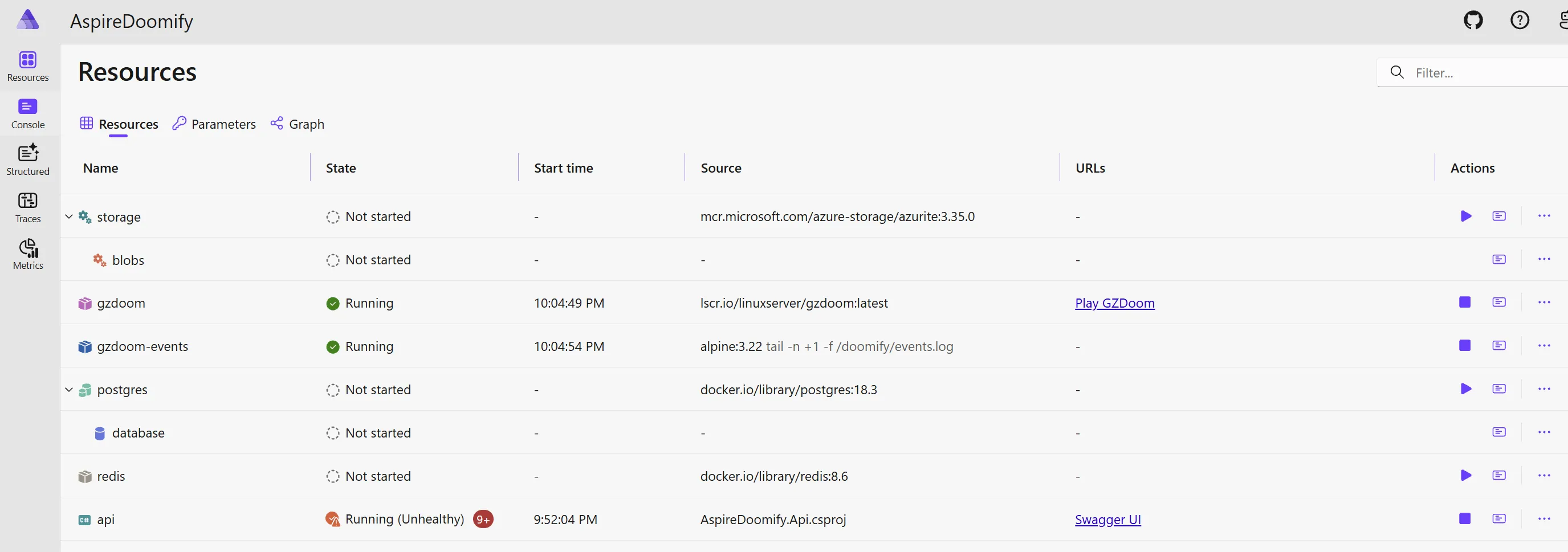Collapse the postgres resource row
1568x552 pixels.
[69, 390]
